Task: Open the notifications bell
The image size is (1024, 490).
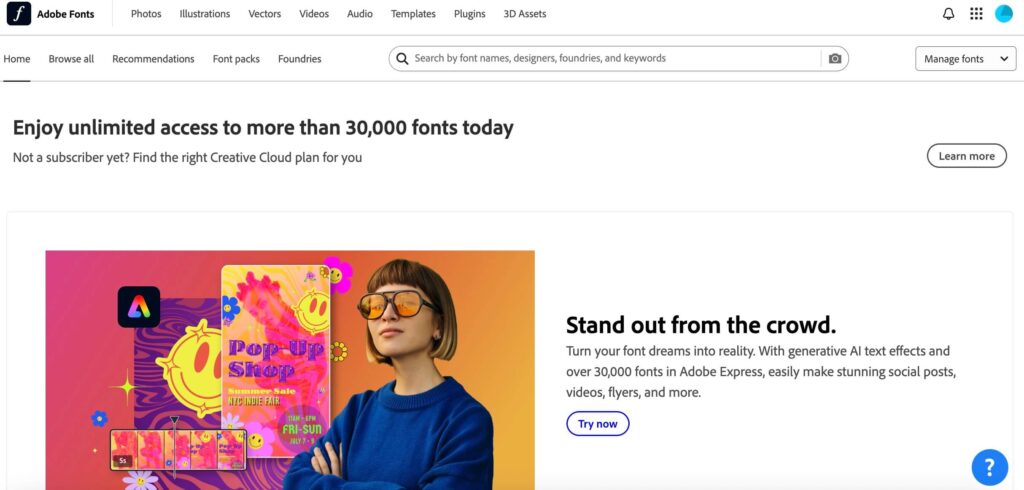Action: 948,14
